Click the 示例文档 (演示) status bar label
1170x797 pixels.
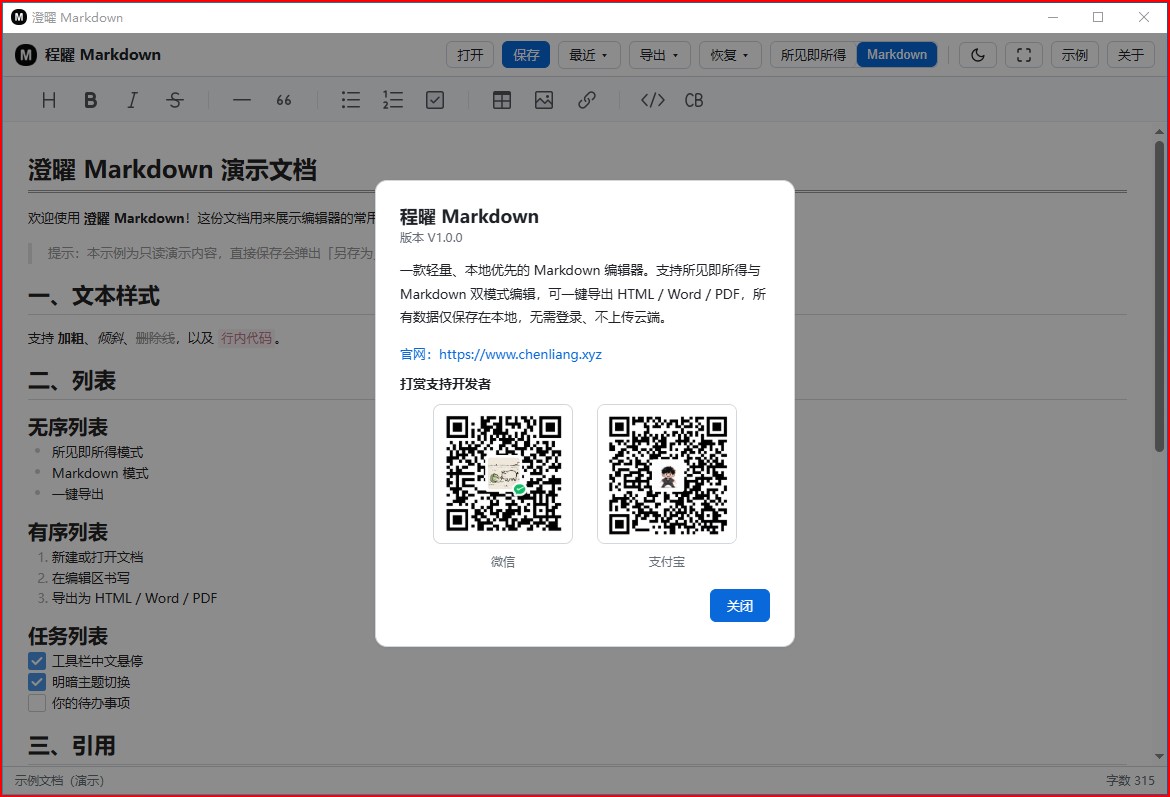coord(59,781)
